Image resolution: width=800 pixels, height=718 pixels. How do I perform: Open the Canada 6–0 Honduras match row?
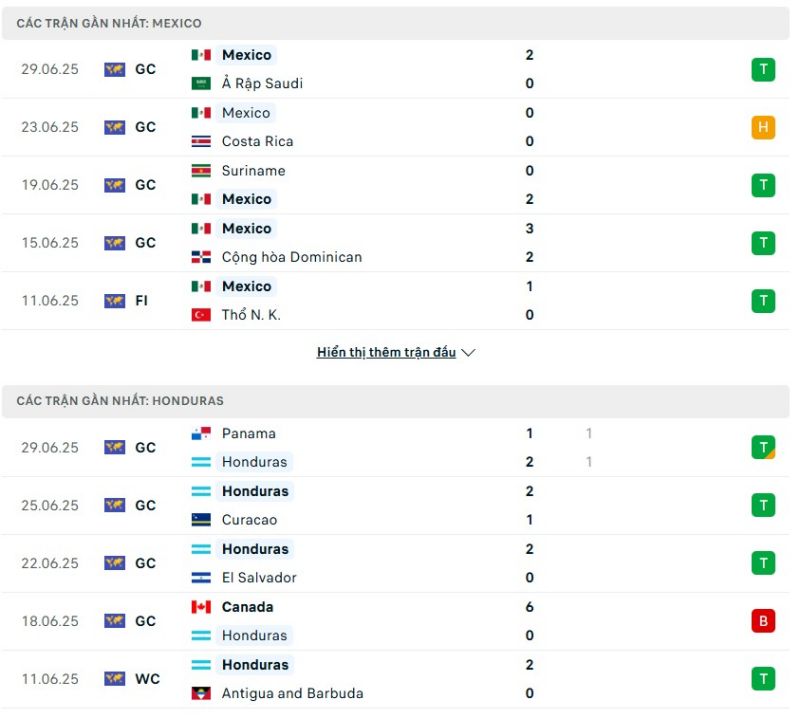tap(400, 621)
